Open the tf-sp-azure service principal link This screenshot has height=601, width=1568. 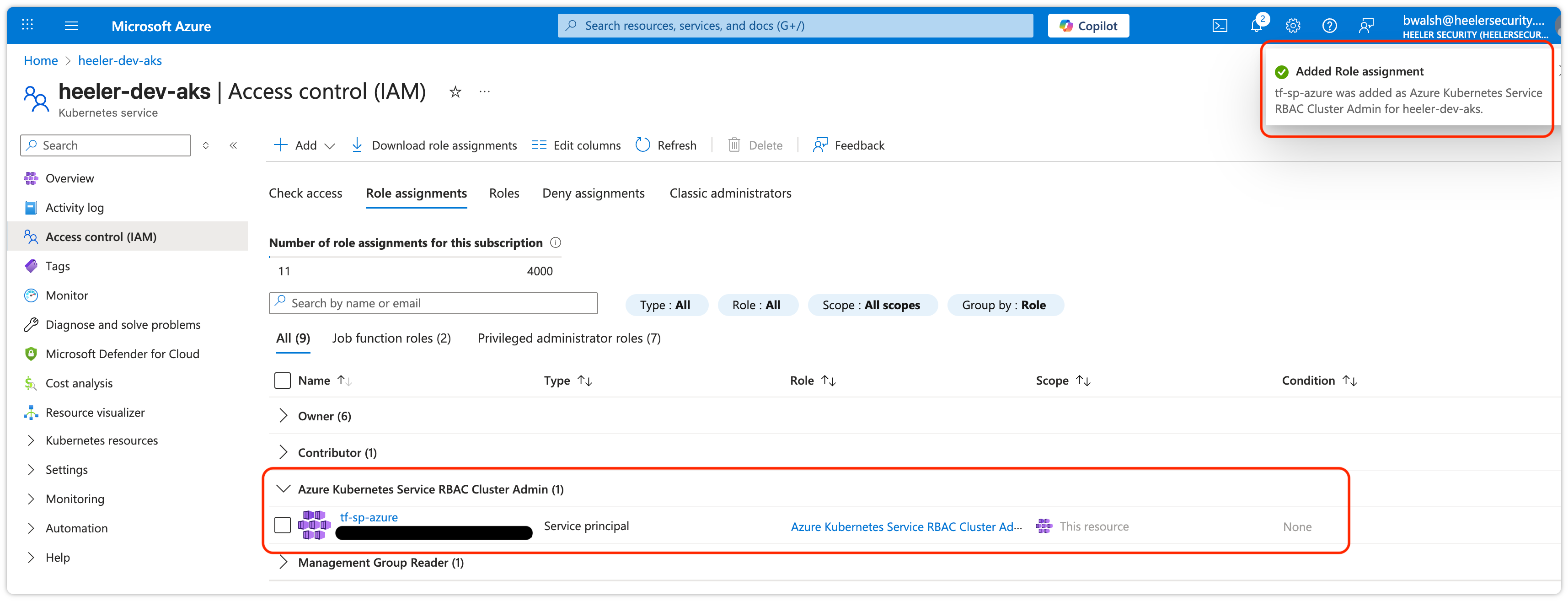pos(368,517)
